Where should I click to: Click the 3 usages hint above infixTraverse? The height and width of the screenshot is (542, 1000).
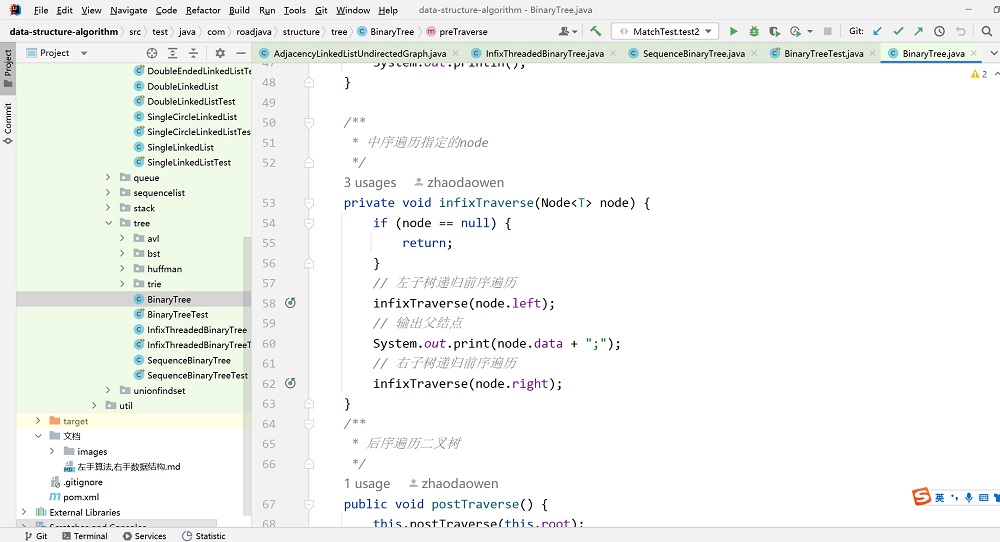click(370, 182)
